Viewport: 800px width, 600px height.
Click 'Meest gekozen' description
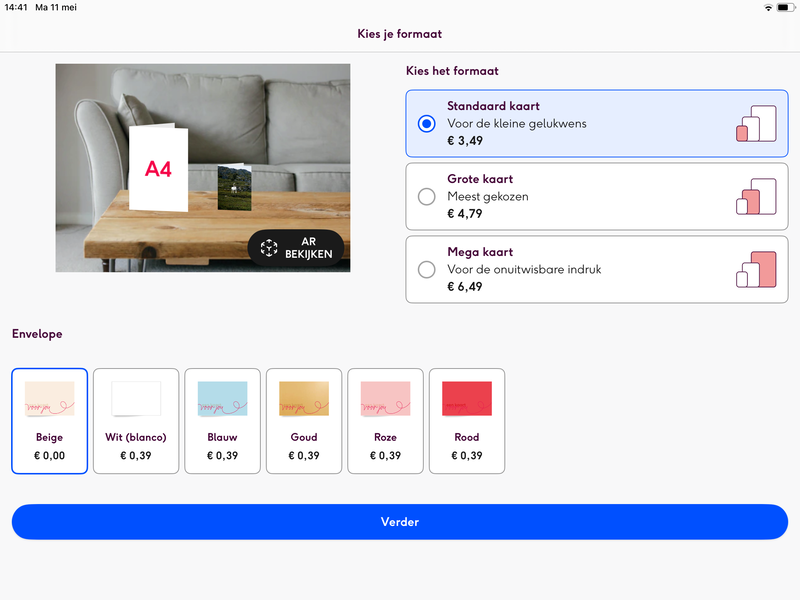(488, 196)
